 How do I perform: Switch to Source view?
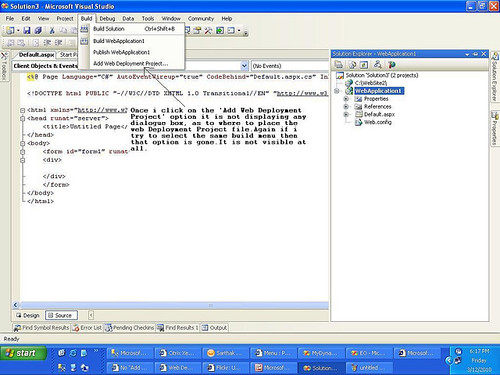[61, 315]
